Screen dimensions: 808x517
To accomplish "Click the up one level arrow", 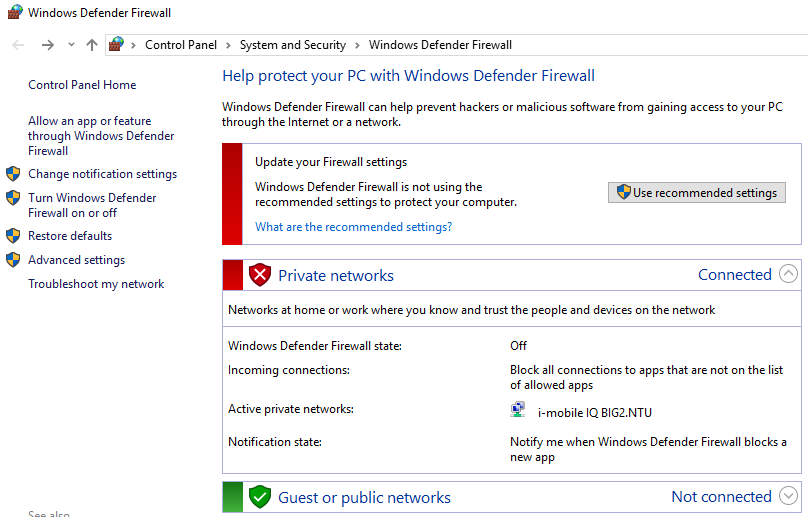I will pos(92,45).
